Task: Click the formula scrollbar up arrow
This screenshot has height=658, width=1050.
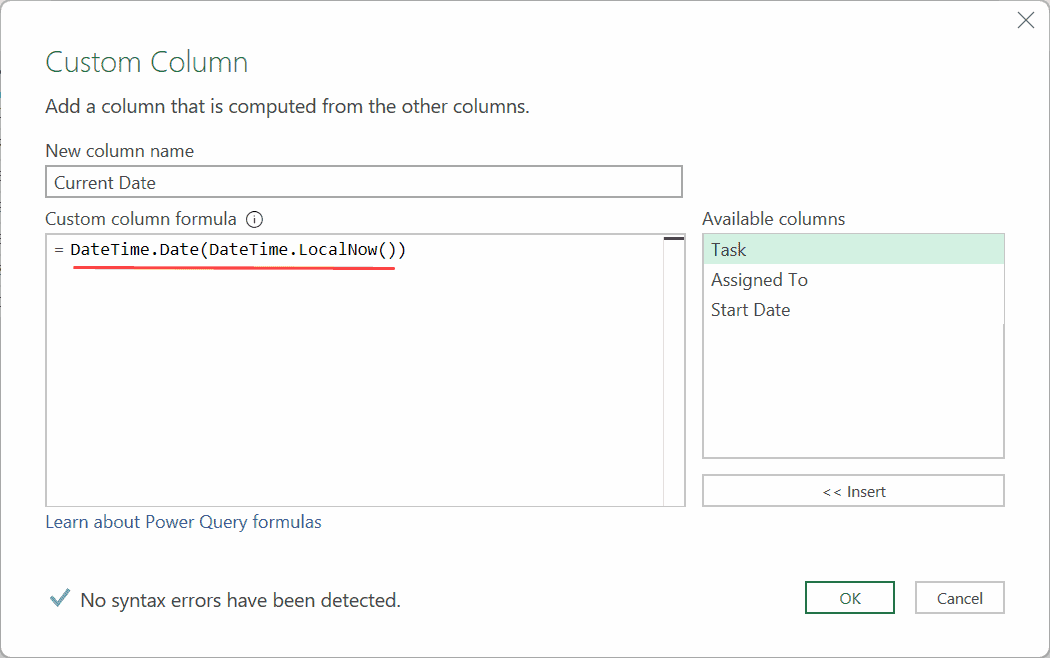Action: (x=672, y=238)
